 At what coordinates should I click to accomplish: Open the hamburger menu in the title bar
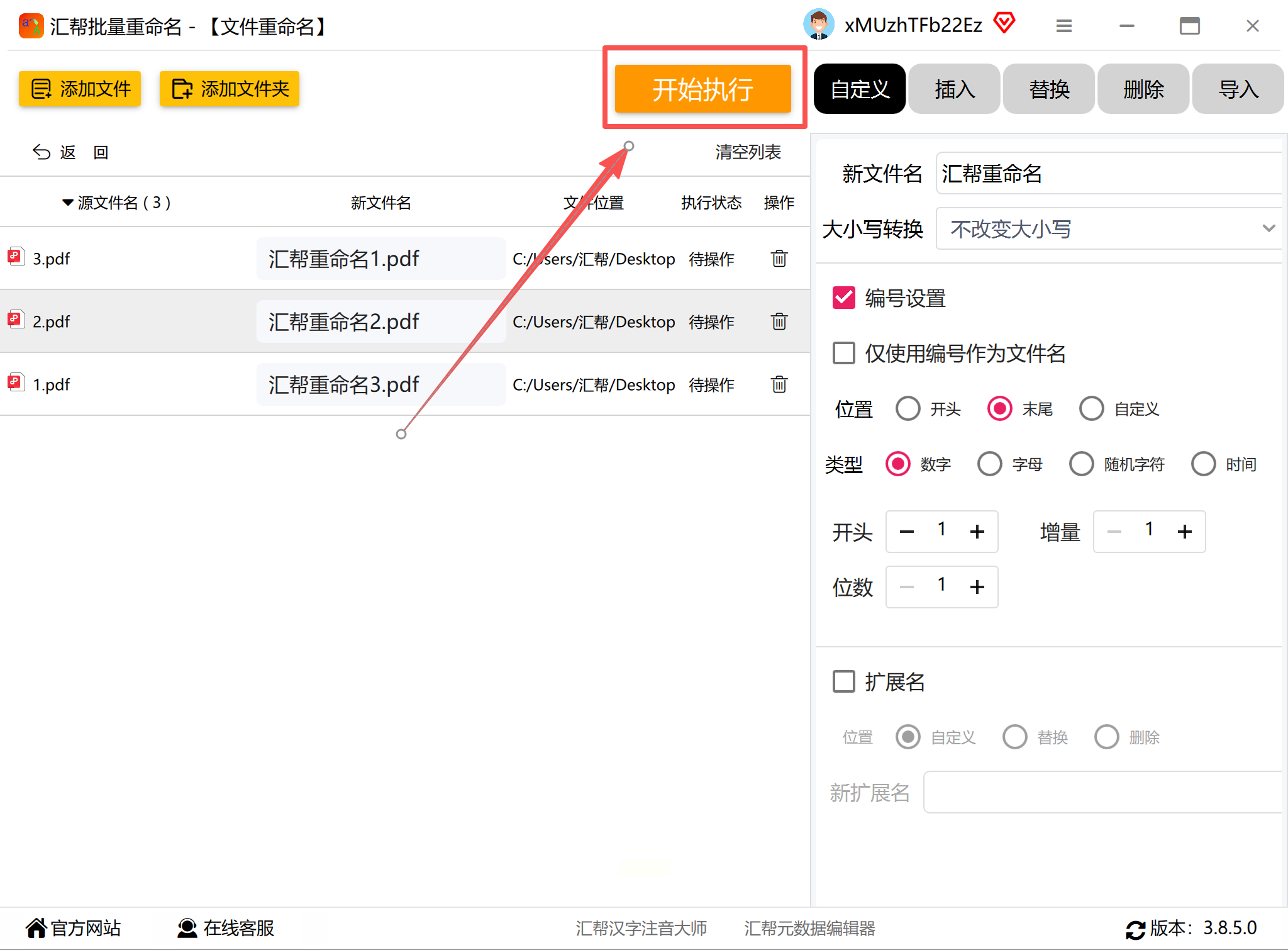coord(1063,26)
